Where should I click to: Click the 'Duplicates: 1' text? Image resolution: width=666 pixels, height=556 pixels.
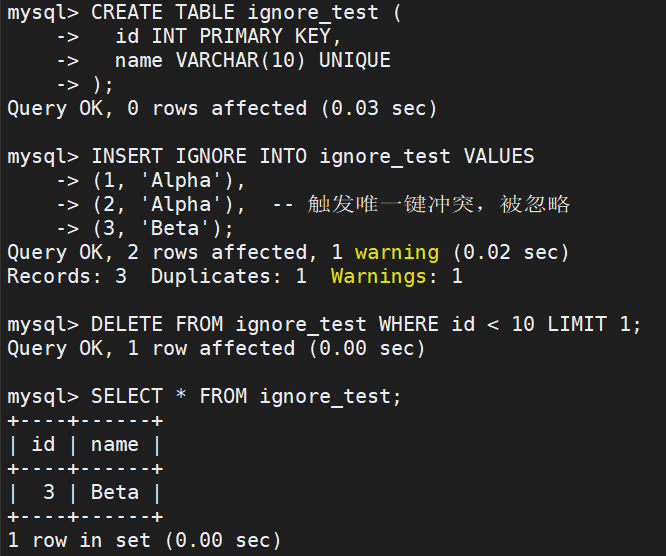(x=228, y=276)
